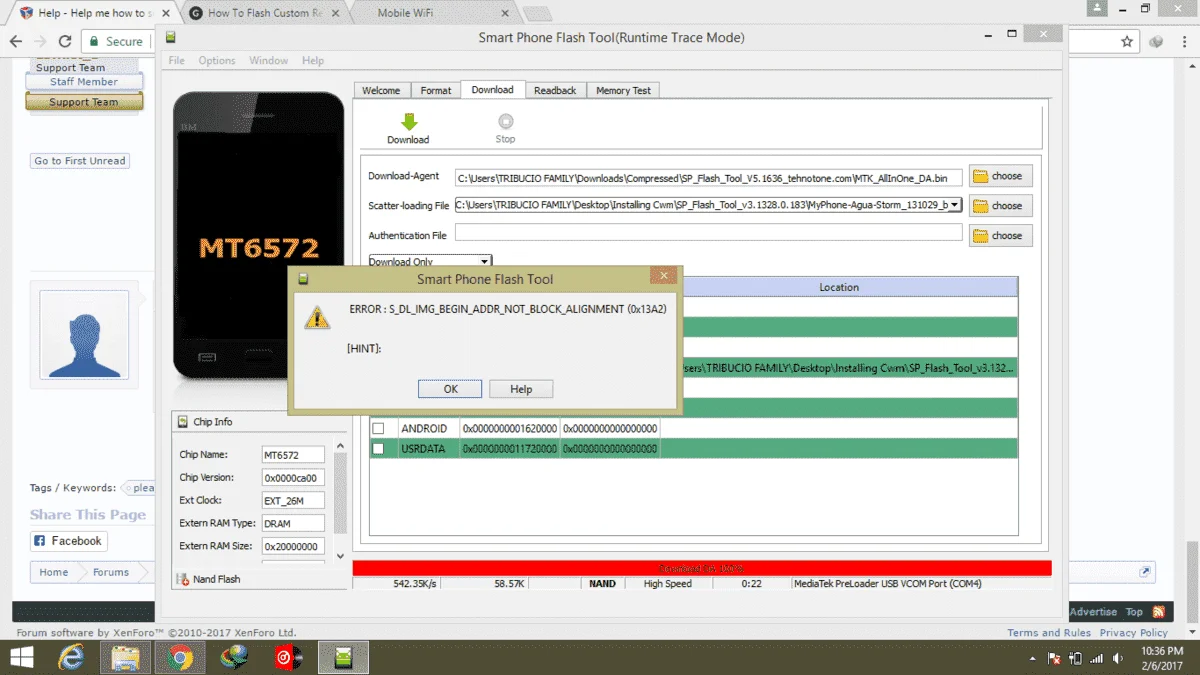The height and width of the screenshot is (675, 1200).
Task: Switch to Chrome in the taskbar
Action: point(180,657)
